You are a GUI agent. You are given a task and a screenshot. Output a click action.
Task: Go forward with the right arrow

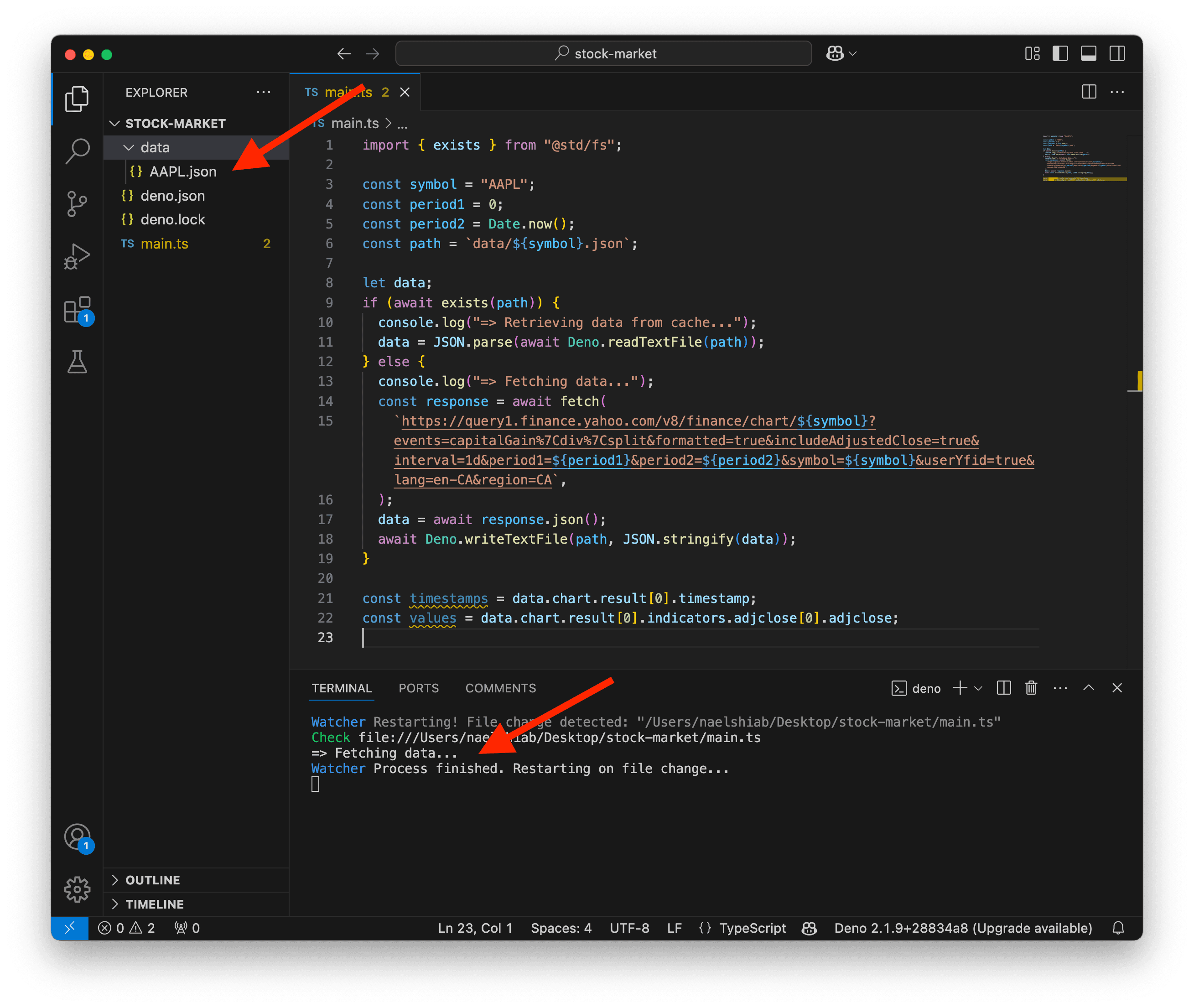(x=373, y=54)
